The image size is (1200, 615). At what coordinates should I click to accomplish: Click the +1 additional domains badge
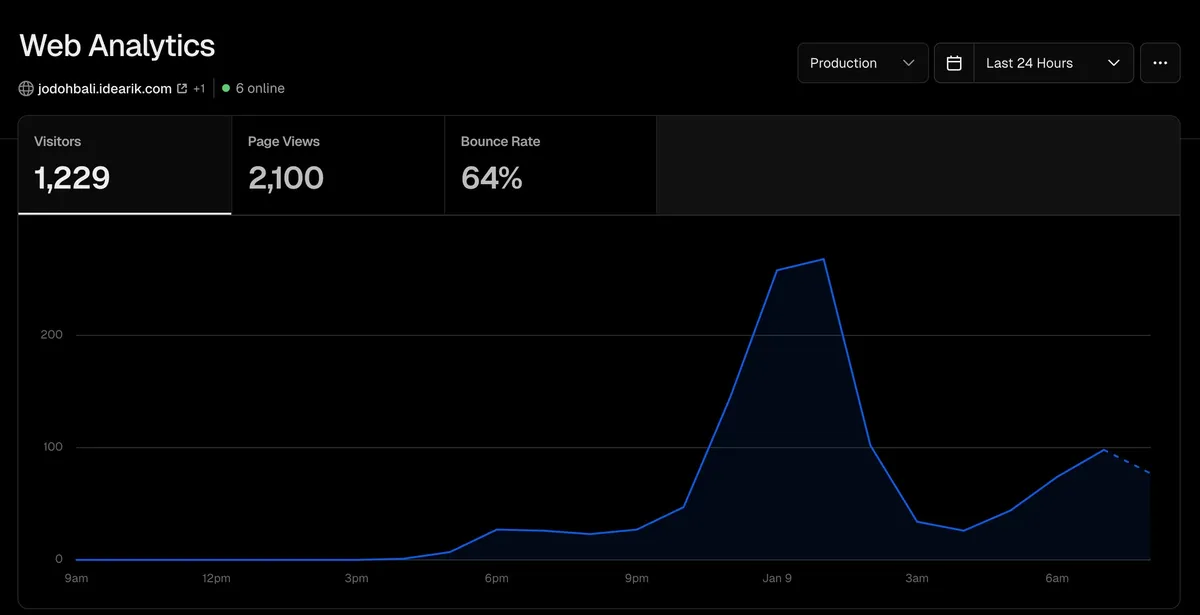[199, 88]
